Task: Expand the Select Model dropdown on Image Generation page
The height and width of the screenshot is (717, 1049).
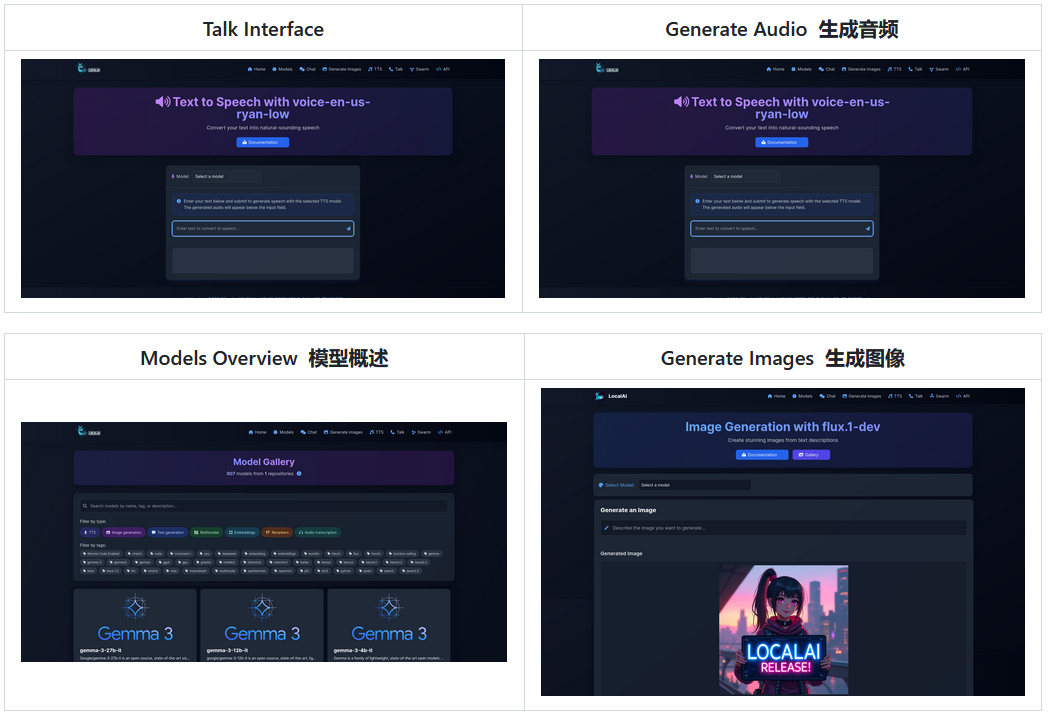Action: click(694, 486)
